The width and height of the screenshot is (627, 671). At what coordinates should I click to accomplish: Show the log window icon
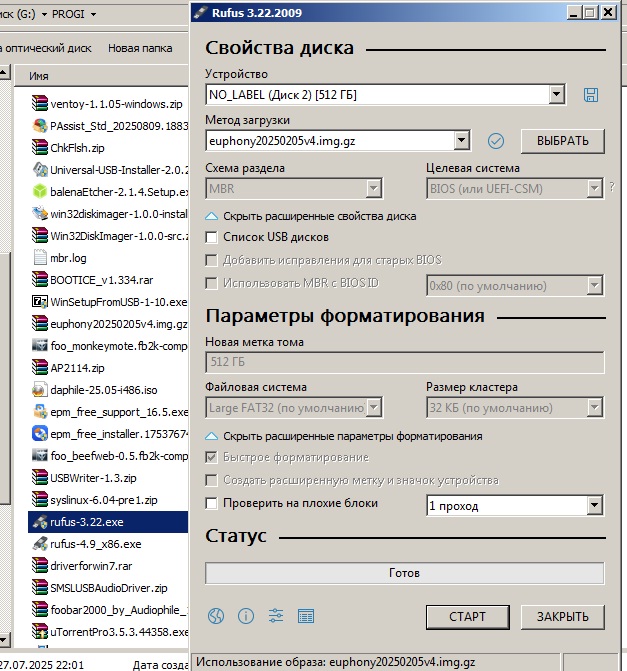(306, 616)
